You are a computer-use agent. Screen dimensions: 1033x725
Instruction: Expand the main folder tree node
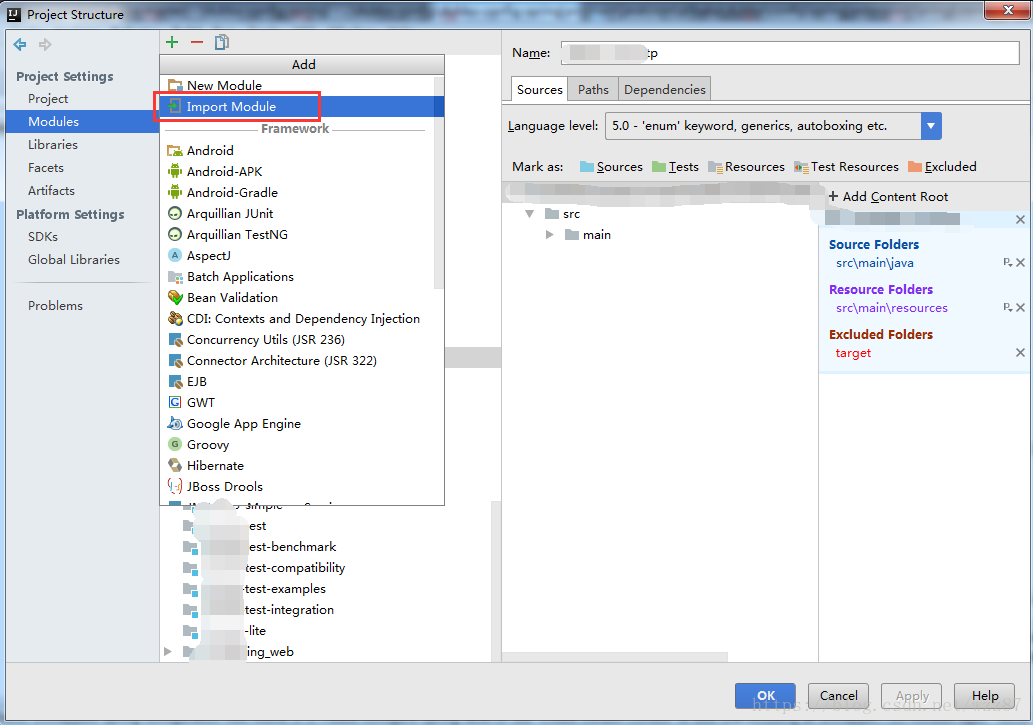[549, 235]
